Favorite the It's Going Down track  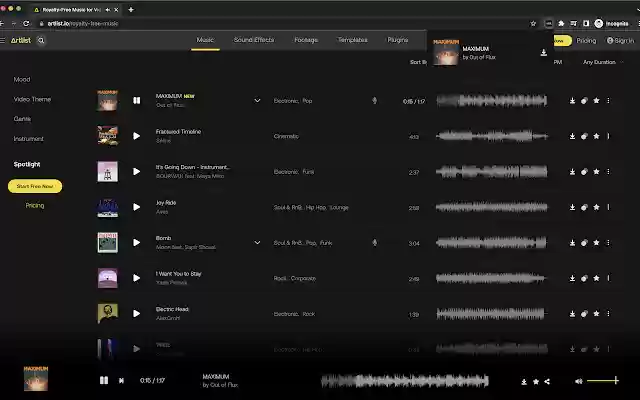(x=596, y=171)
